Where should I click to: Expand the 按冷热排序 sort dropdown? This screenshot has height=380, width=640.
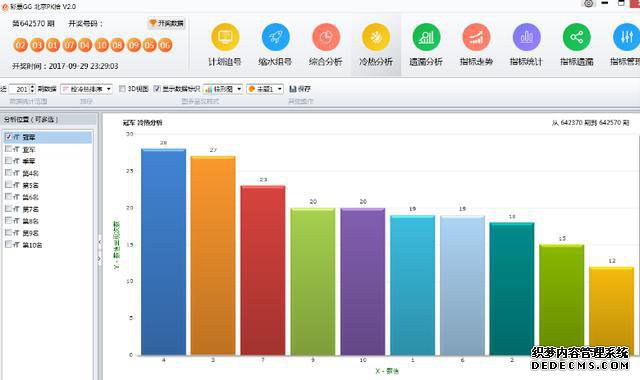pos(86,89)
